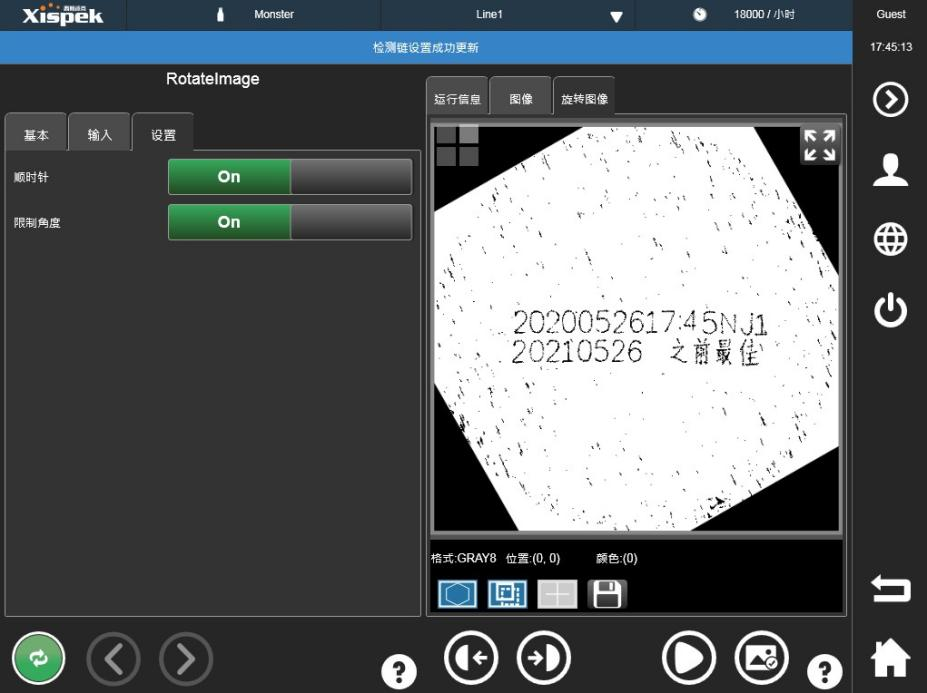Select the 设置 tab

163,134
